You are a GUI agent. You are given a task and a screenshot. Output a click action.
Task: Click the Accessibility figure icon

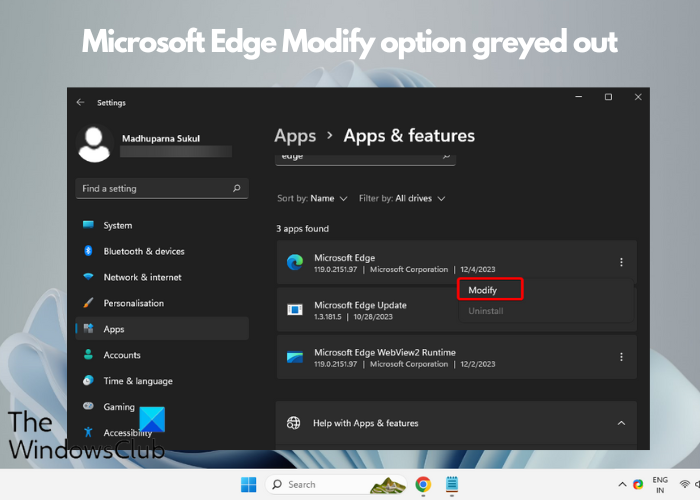pos(88,432)
